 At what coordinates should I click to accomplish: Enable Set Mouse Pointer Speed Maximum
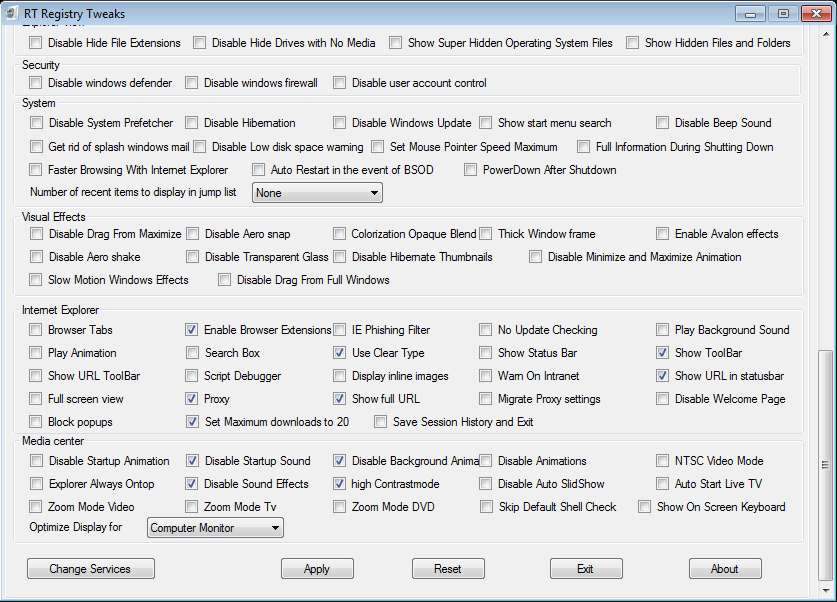pyautogui.click(x=377, y=147)
